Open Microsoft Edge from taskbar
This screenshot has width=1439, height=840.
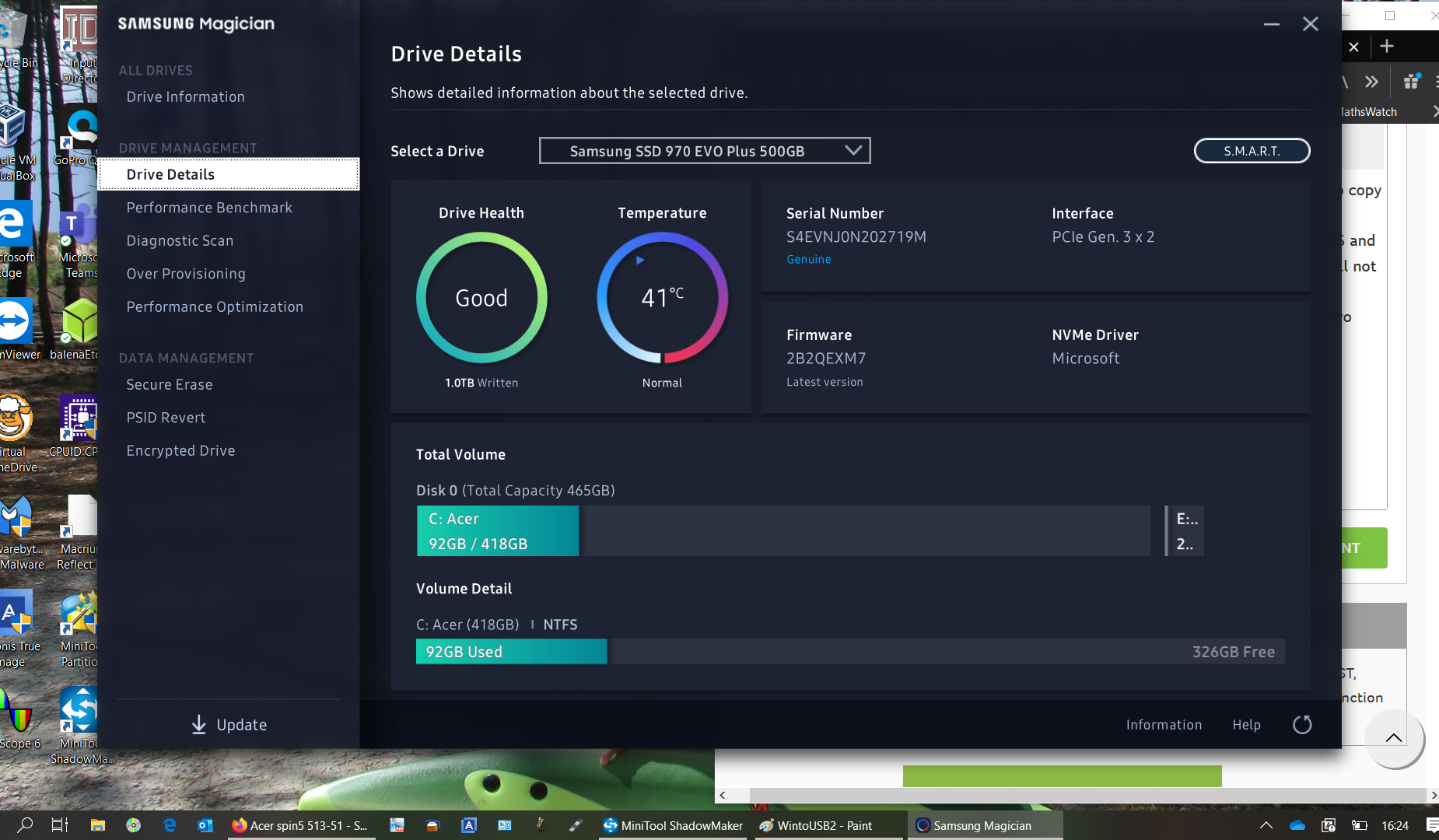[170, 825]
